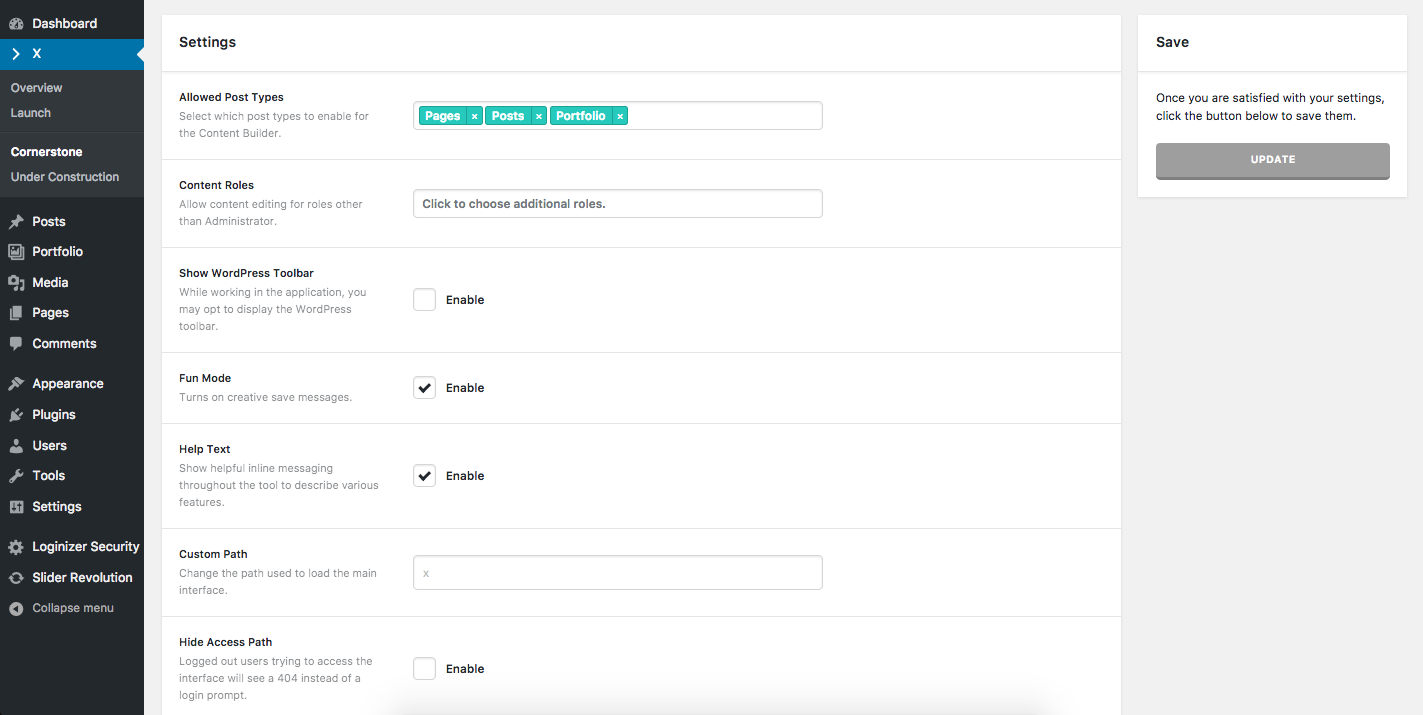Click the Tools wrench icon

16,476
